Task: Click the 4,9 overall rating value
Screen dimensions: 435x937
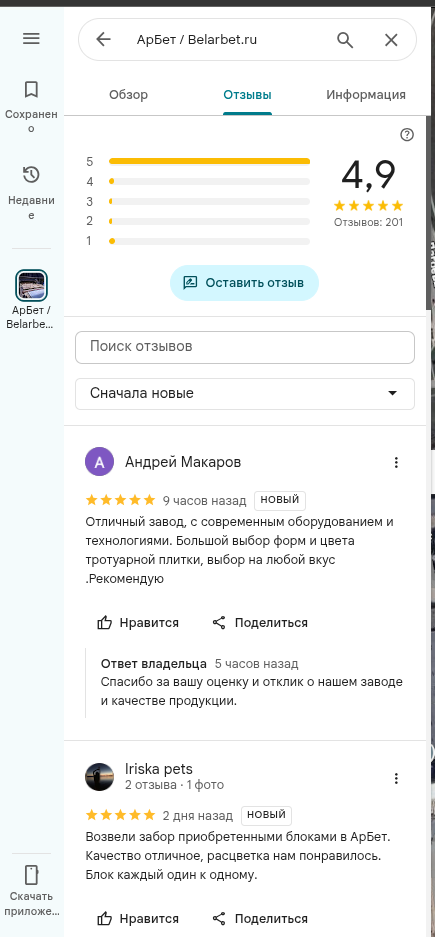Action: coord(369,175)
